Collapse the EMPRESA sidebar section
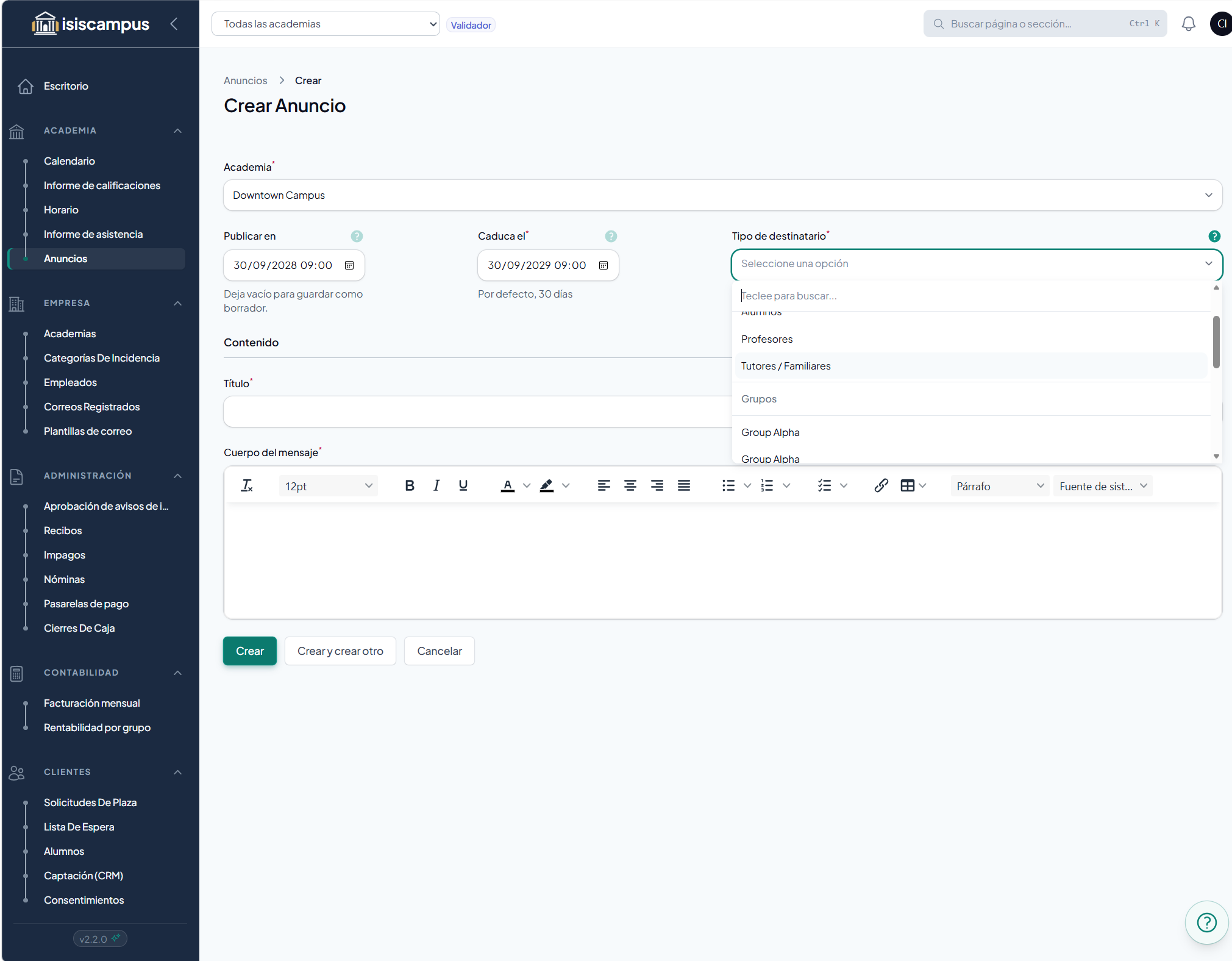The width and height of the screenshot is (1232, 961). click(x=178, y=303)
